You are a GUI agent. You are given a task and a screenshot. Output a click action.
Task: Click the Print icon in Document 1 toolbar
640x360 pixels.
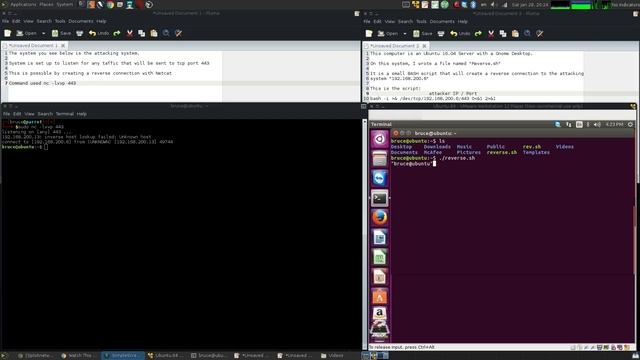(x=80, y=33)
